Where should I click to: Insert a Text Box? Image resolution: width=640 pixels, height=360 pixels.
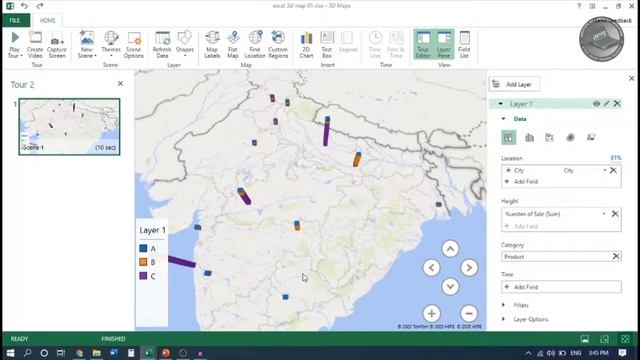327,45
